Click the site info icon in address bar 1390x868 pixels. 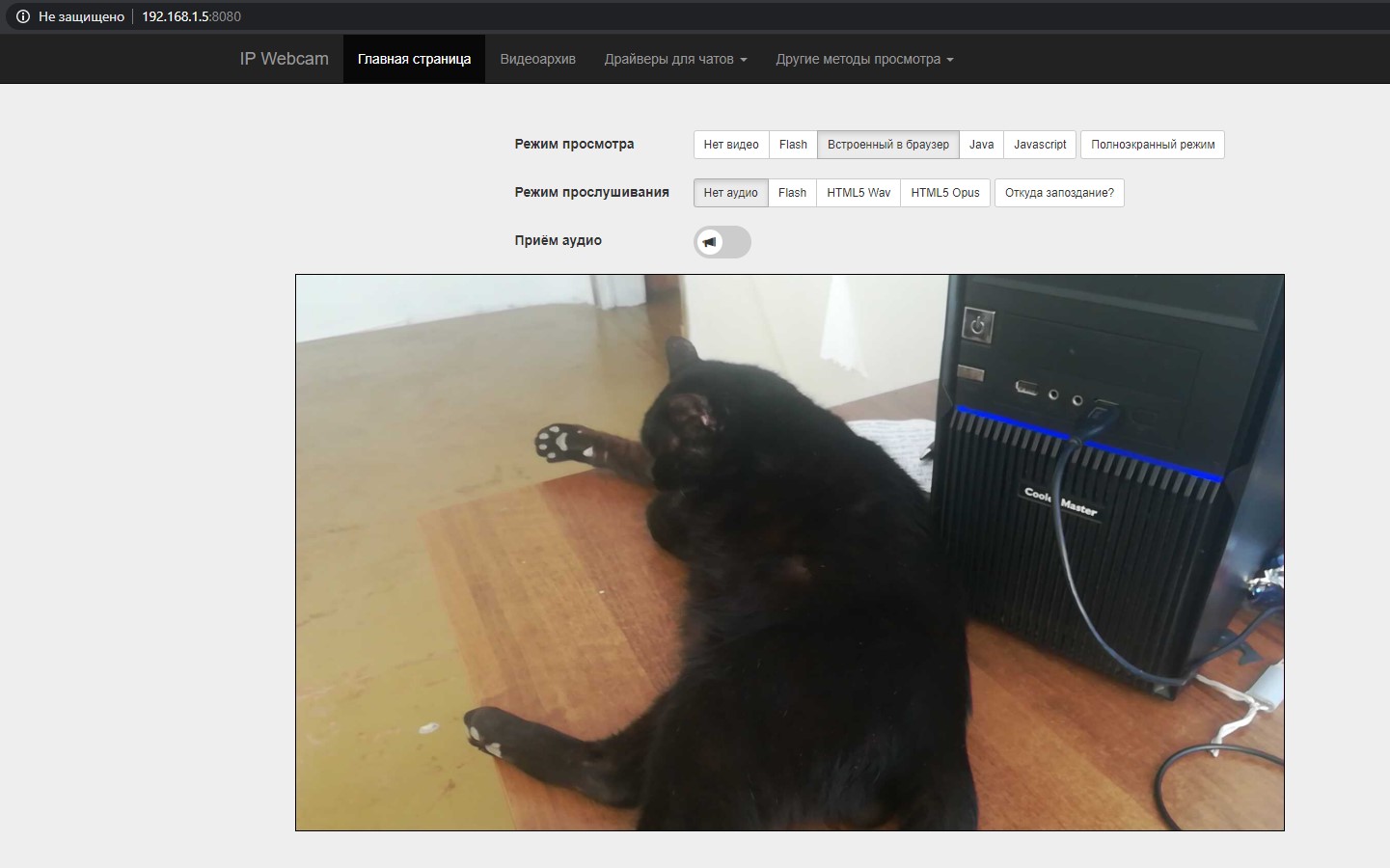(23, 16)
